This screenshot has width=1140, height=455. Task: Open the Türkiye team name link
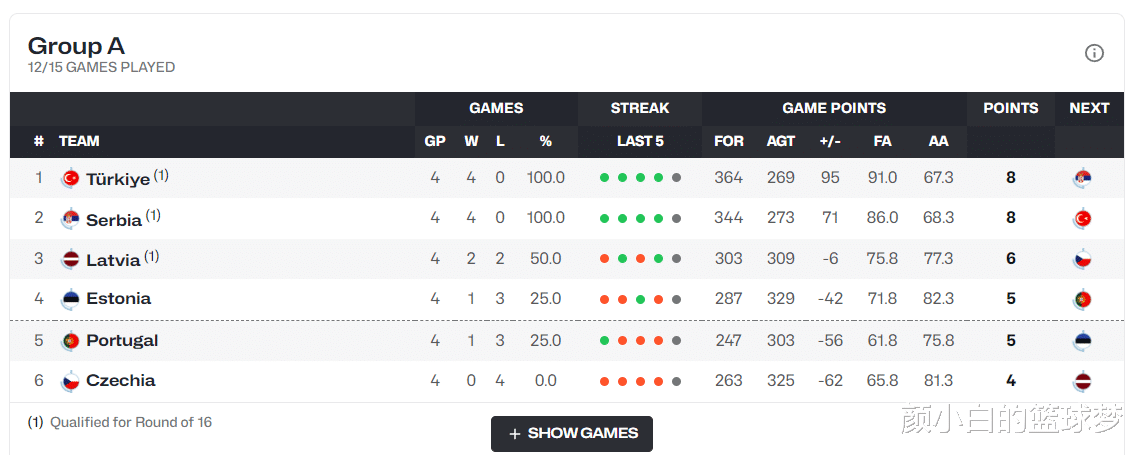pyautogui.click(x=118, y=179)
